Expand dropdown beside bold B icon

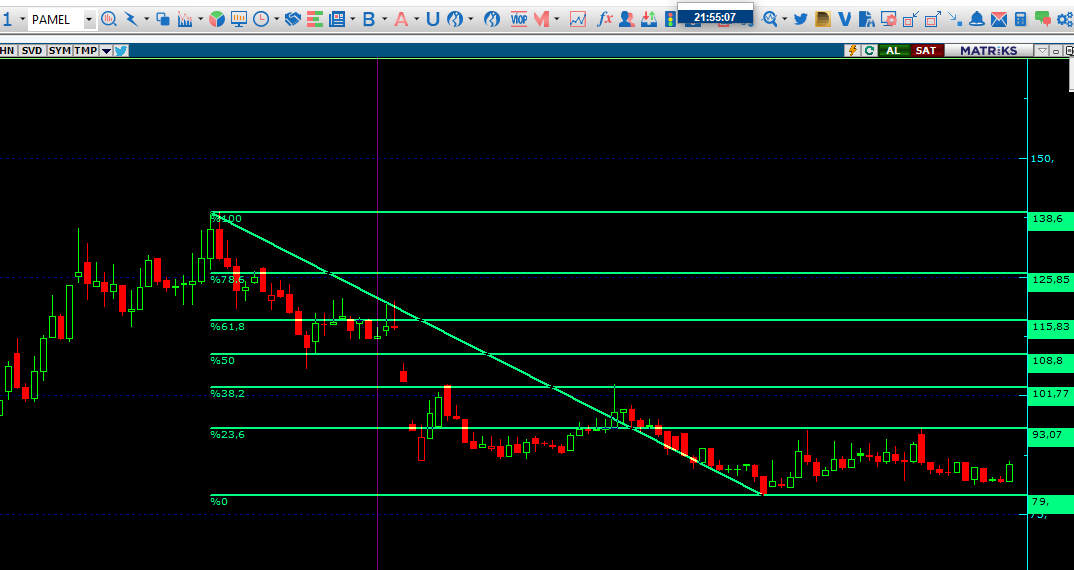click(384, 19)
